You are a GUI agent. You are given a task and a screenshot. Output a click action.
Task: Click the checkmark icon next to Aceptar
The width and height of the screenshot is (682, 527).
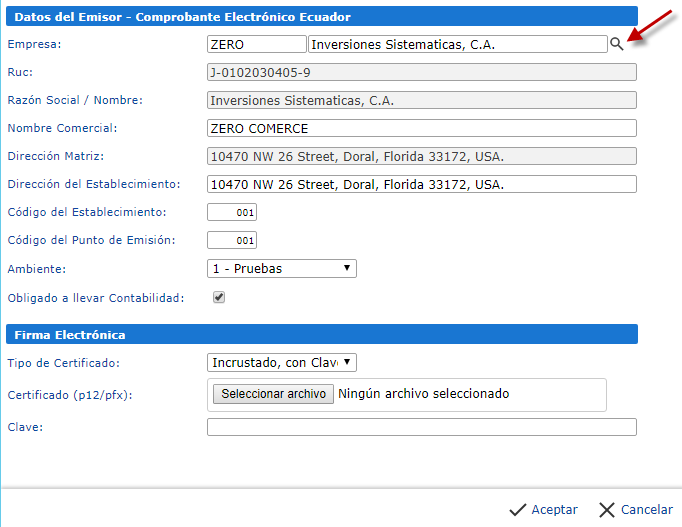(x=517, y=510)
